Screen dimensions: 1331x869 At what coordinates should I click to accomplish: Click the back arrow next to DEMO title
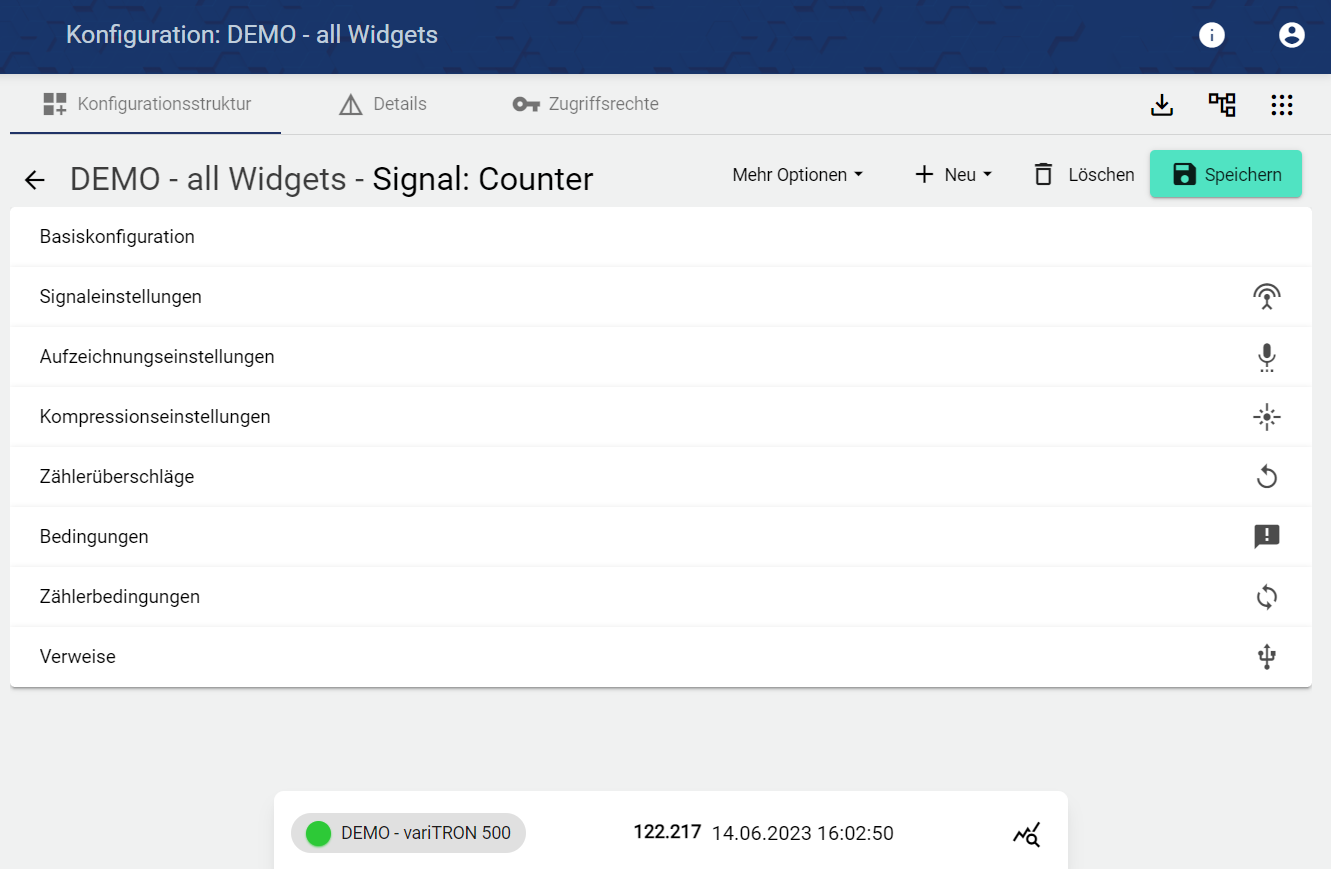pos(35,180)
